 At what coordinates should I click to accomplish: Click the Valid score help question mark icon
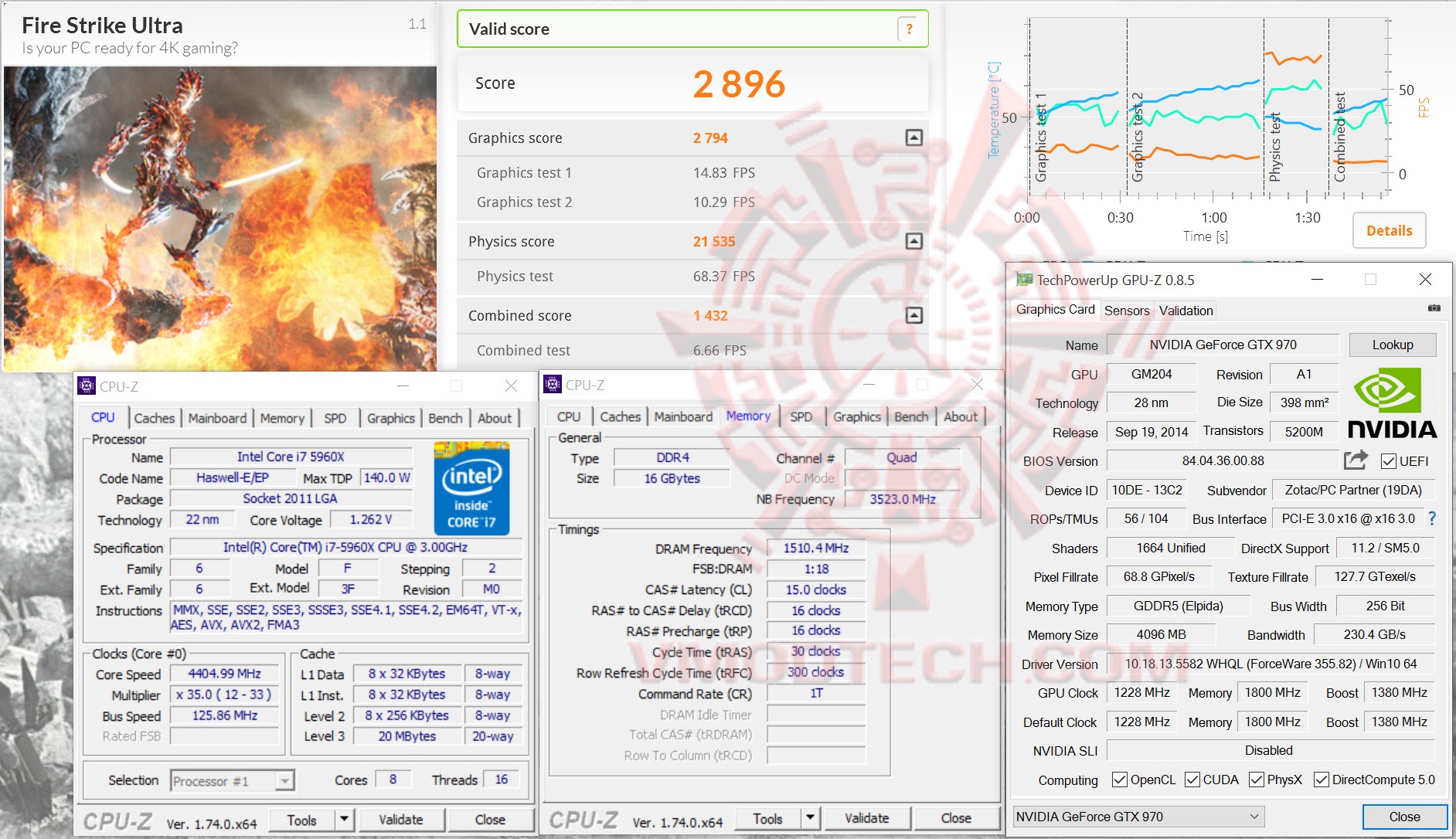pos(909,29)
